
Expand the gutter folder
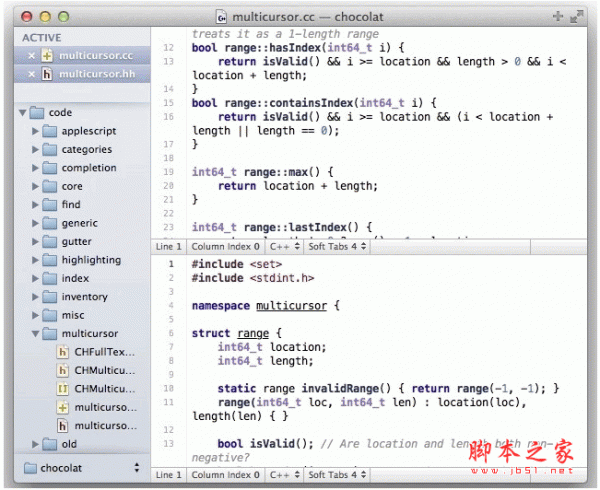point(36,242)
